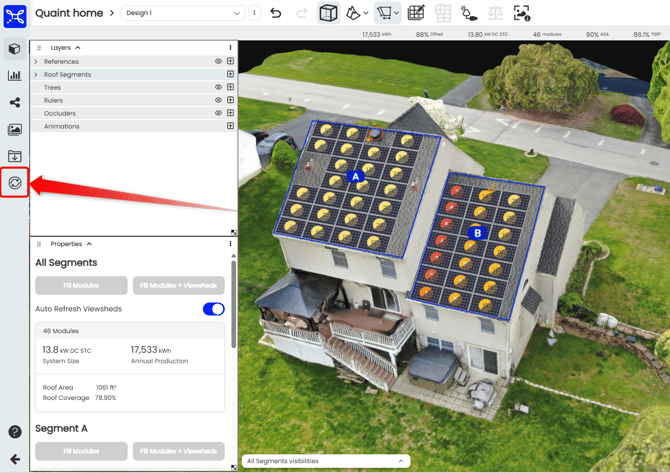Viewport: 670px width, 473px height.
Task: Select the 3D cube view tool
Action: (328, 13)
